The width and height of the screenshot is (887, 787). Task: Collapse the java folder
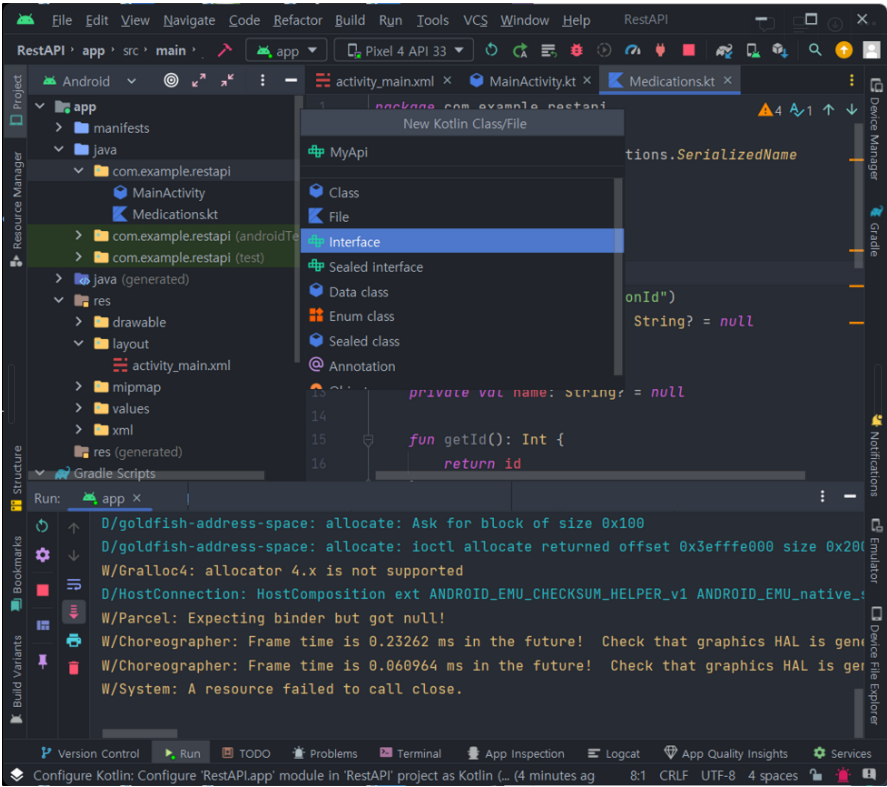click(59, 149)
